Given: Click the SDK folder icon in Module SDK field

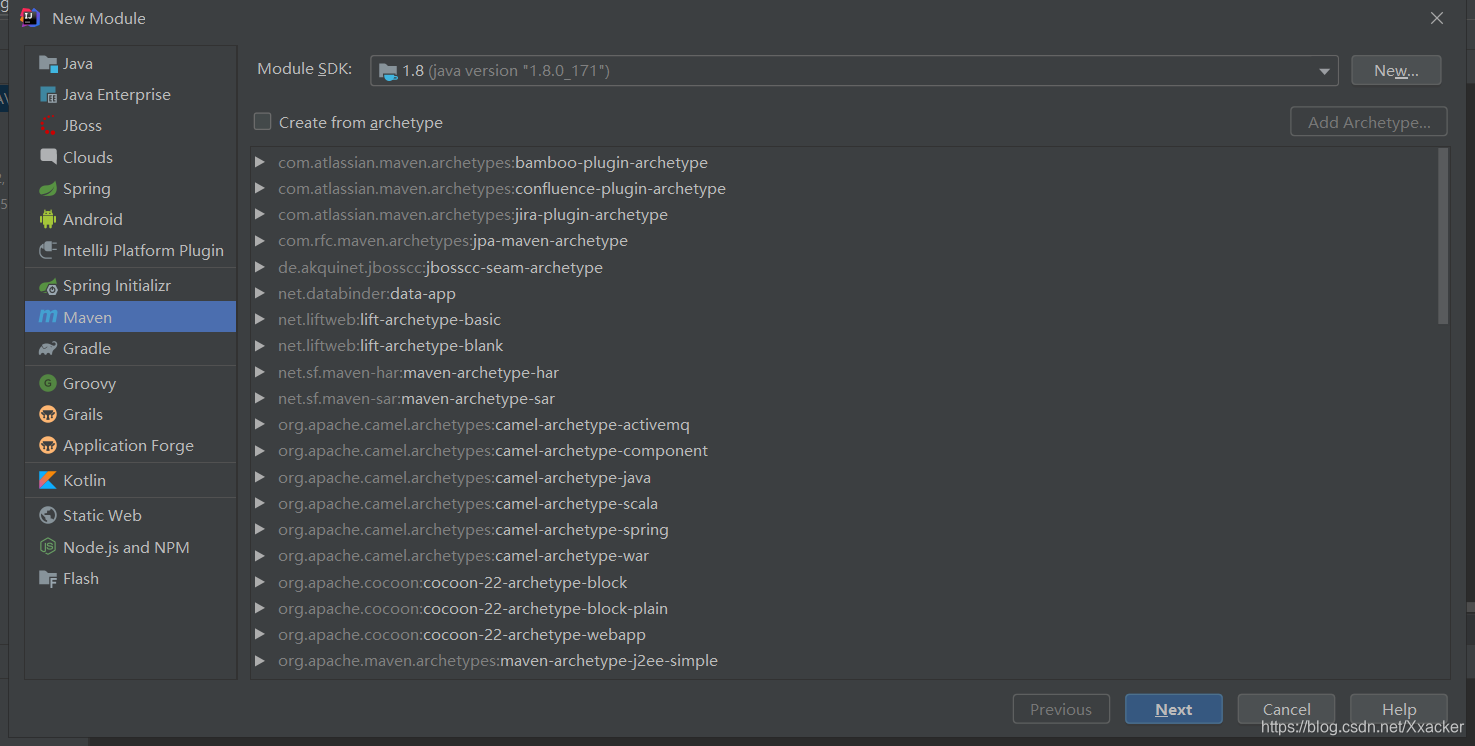Looking at the screenshot, I should pyautogui.click(x=388, y=71).
